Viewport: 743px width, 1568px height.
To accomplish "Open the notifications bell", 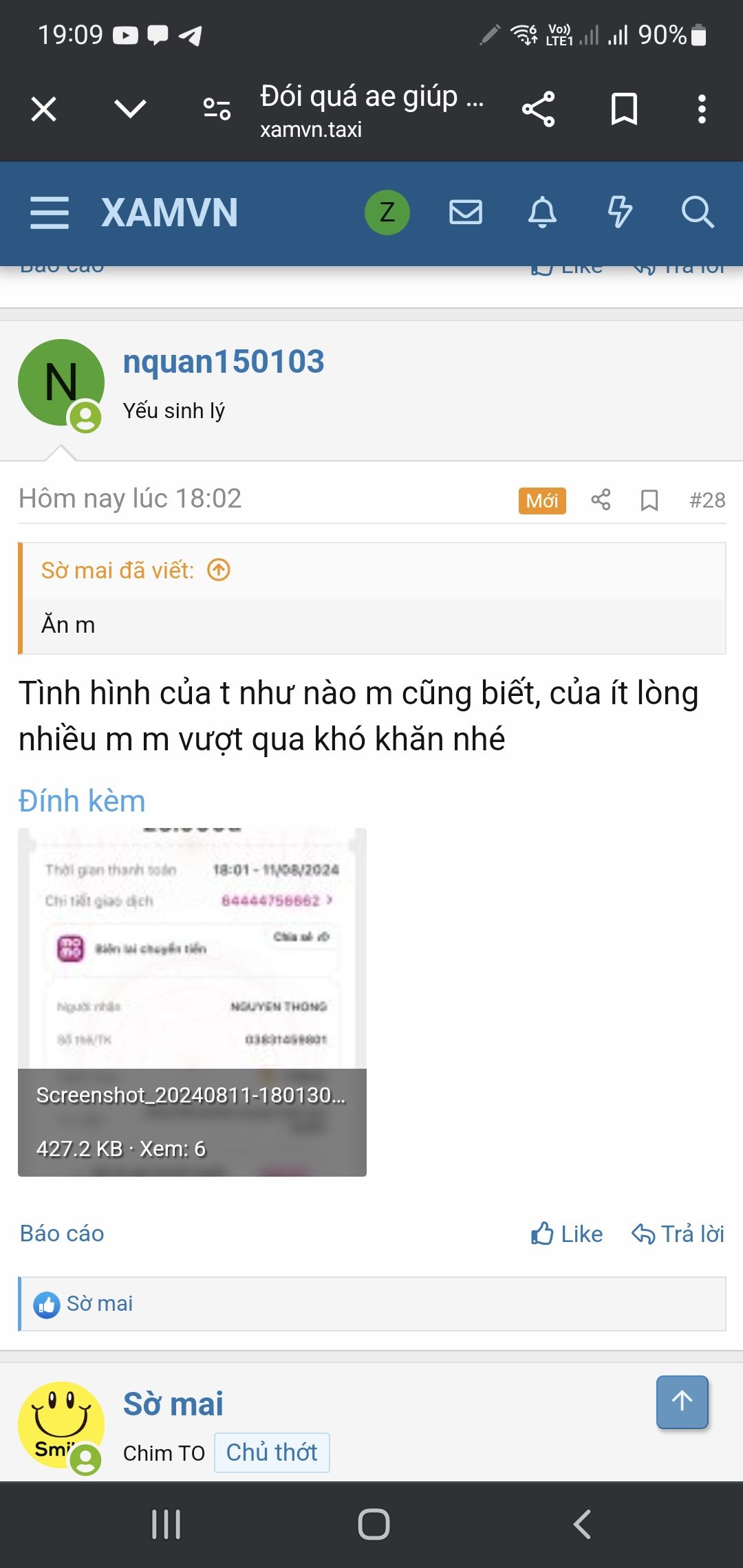I will pos(542,212).
